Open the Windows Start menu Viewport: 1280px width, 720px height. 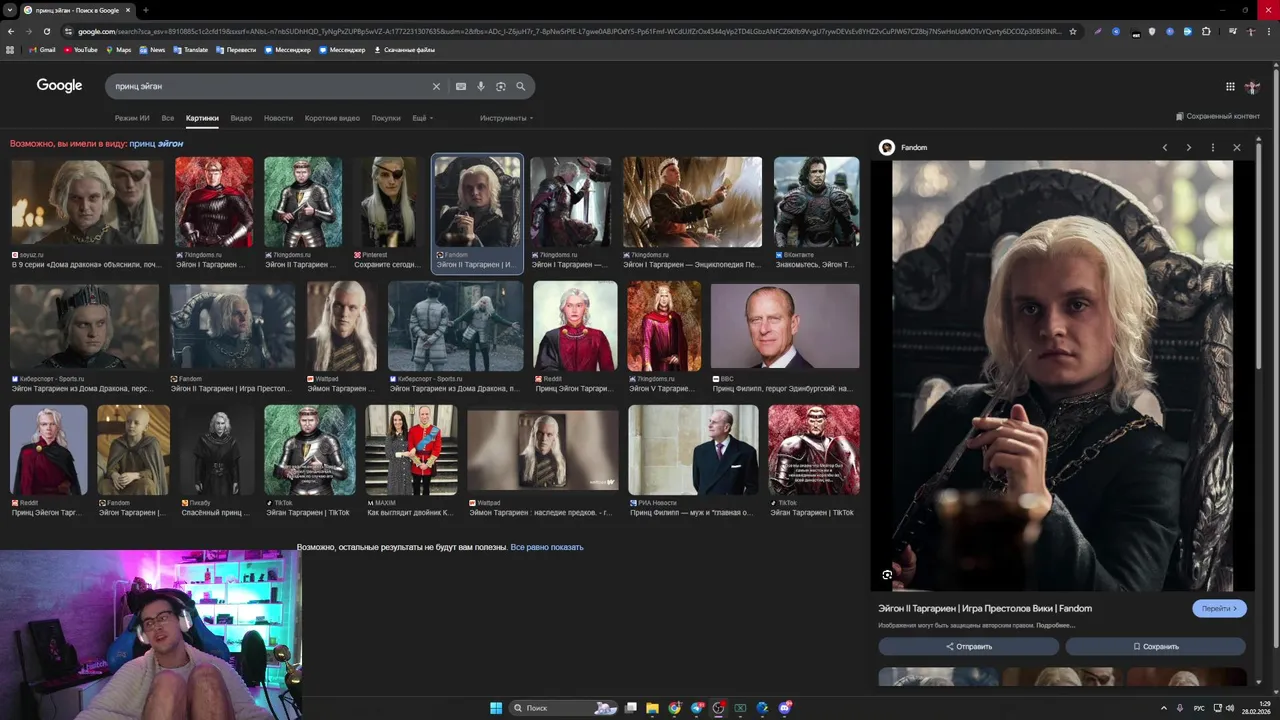point(496,708)
